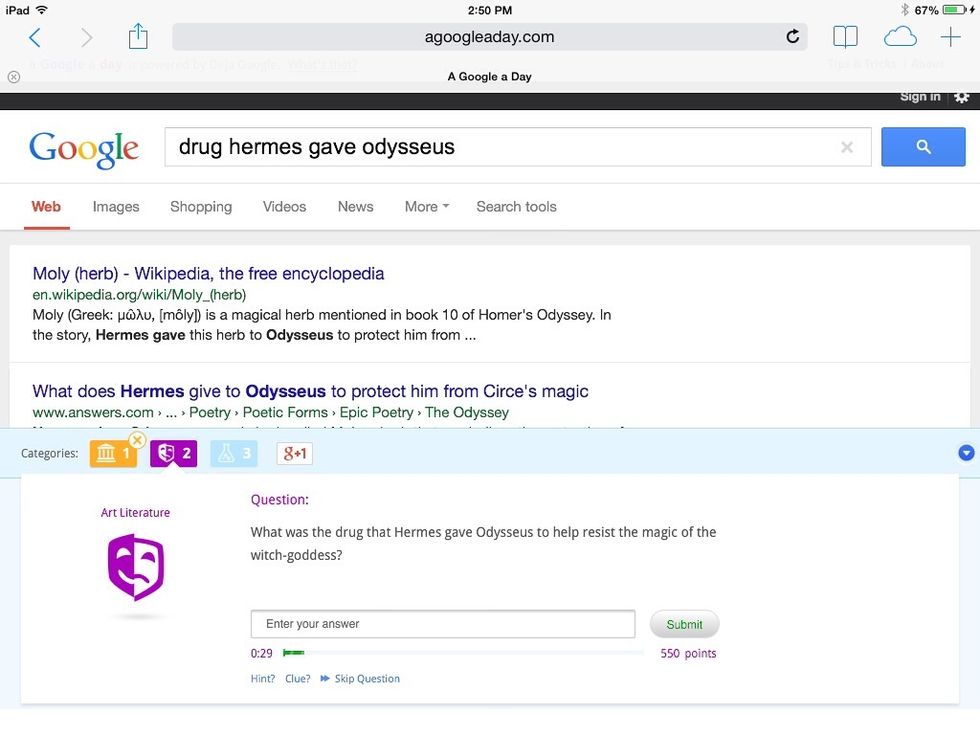Expand the More dropdown

tap(427, 207)
